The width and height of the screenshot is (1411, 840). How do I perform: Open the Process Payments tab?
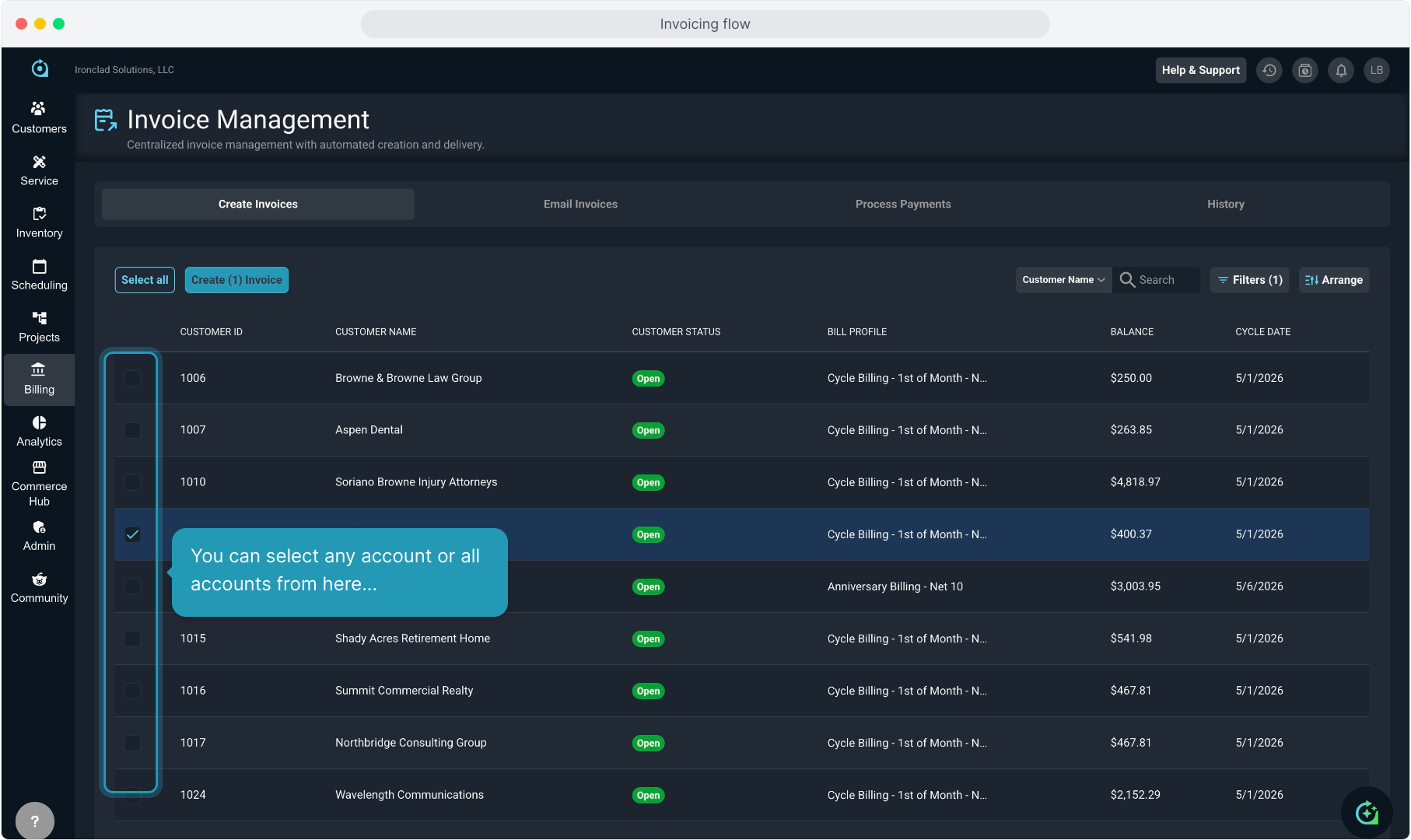click(903, 204)
